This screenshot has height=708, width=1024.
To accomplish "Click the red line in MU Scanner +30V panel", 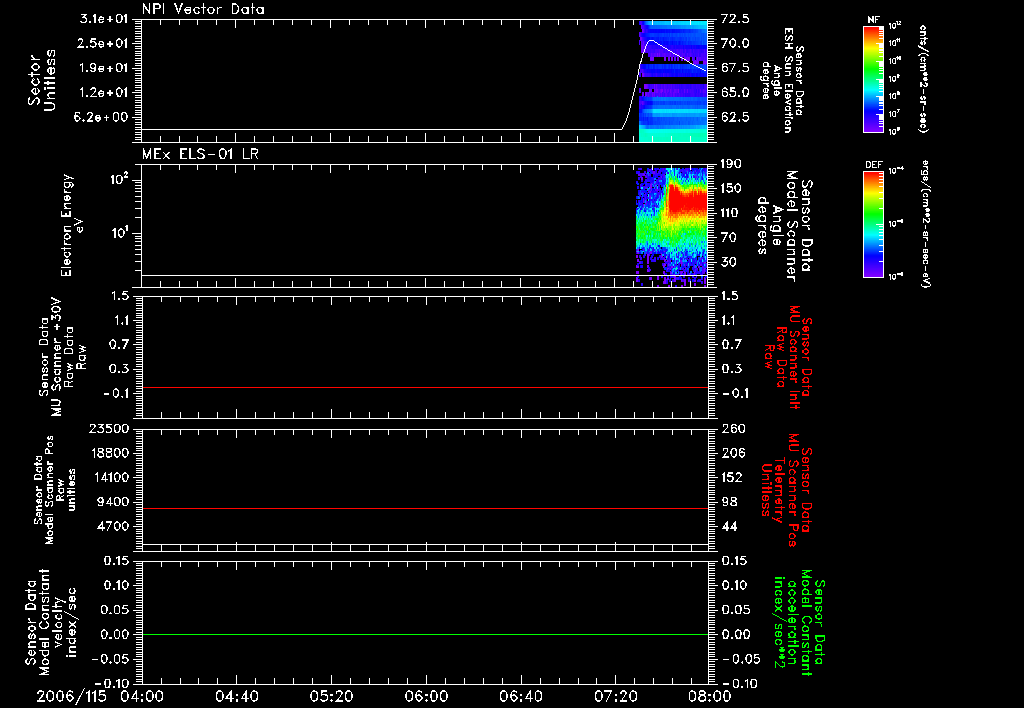I will tap(425, 387).
